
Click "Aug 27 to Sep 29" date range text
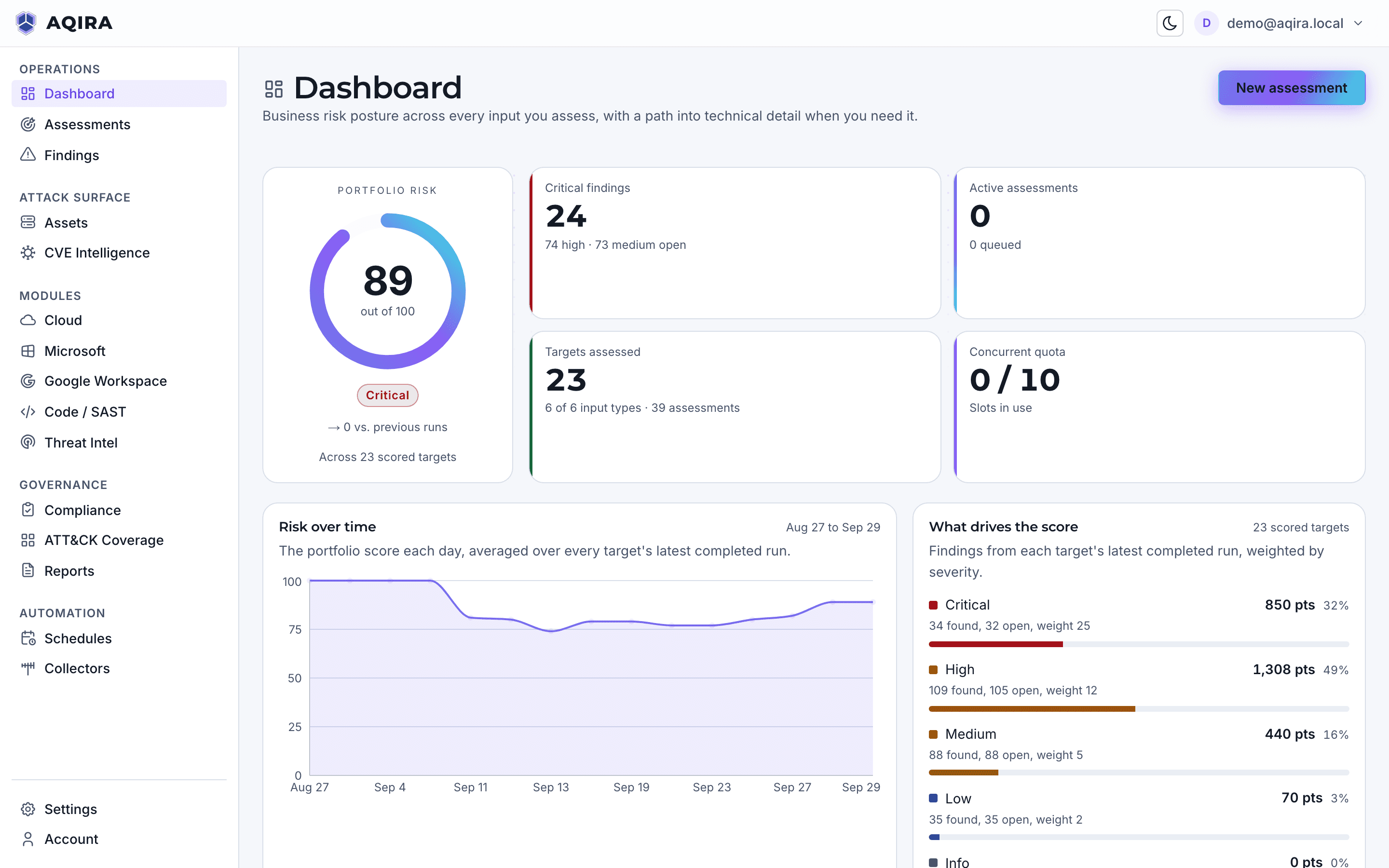833,528
